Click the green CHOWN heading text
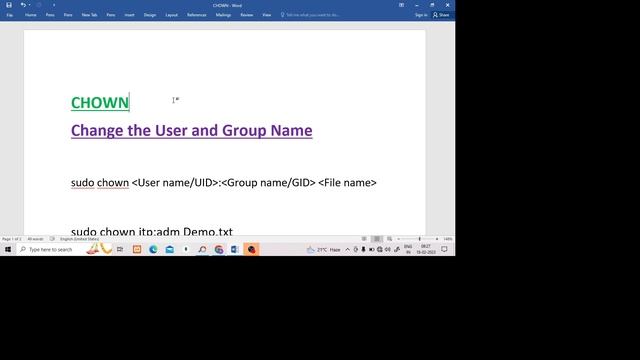640x360 pixels. (x=100, y=102)
